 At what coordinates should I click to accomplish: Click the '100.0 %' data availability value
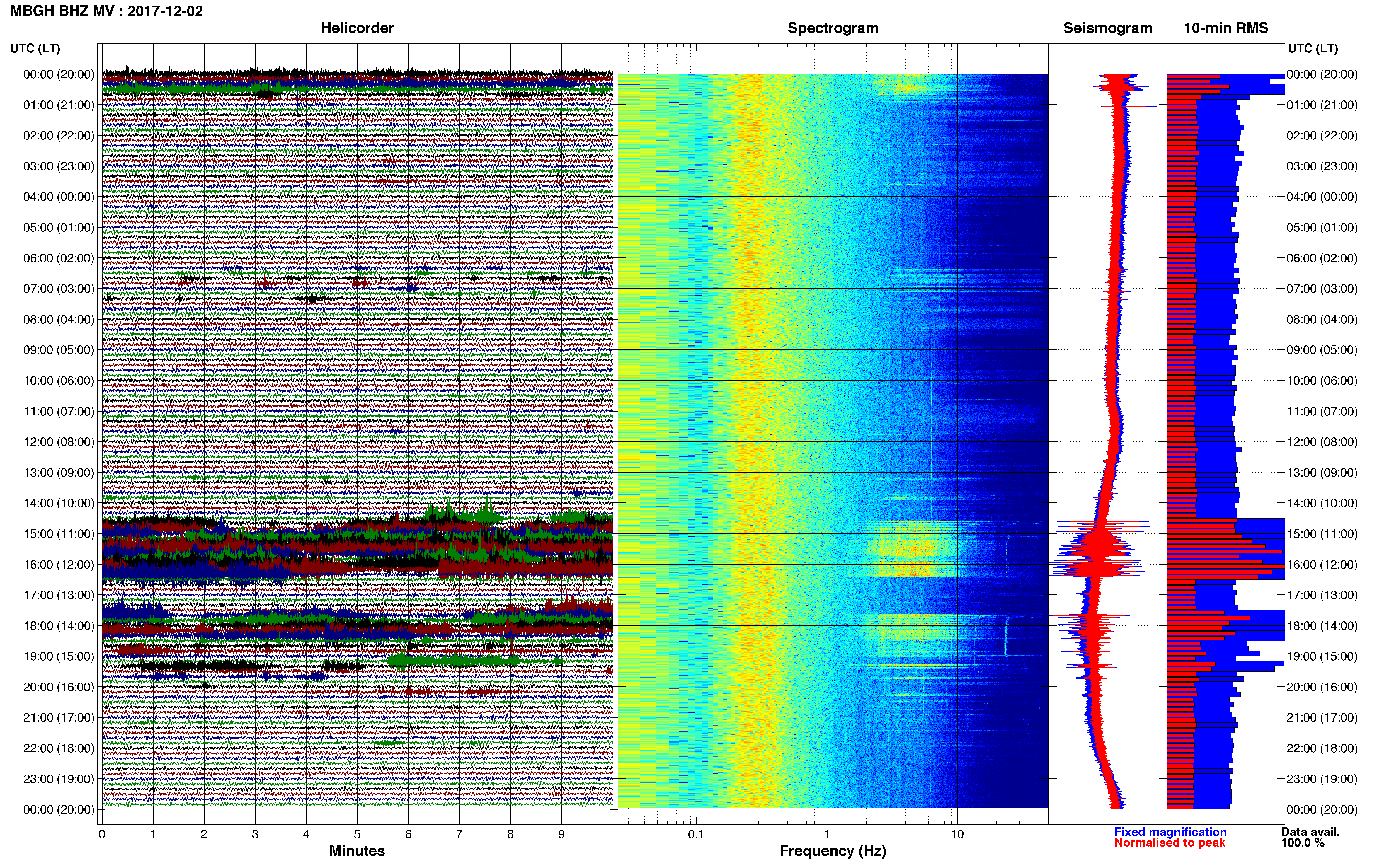(1303, 843)
